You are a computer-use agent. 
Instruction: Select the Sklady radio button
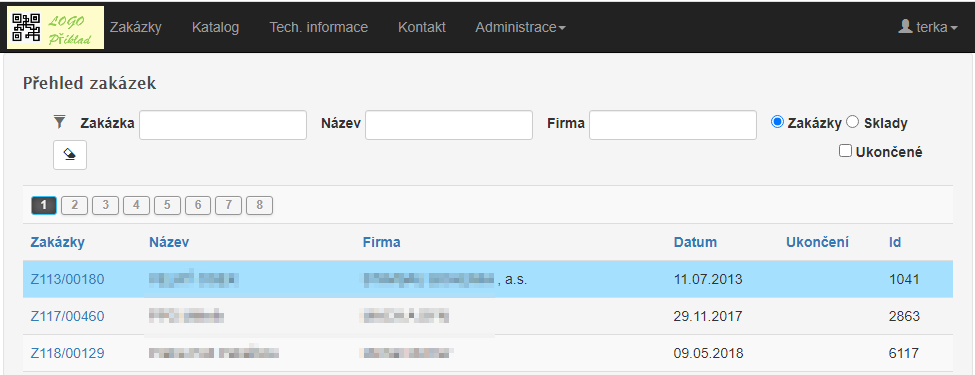click(853, 122)
